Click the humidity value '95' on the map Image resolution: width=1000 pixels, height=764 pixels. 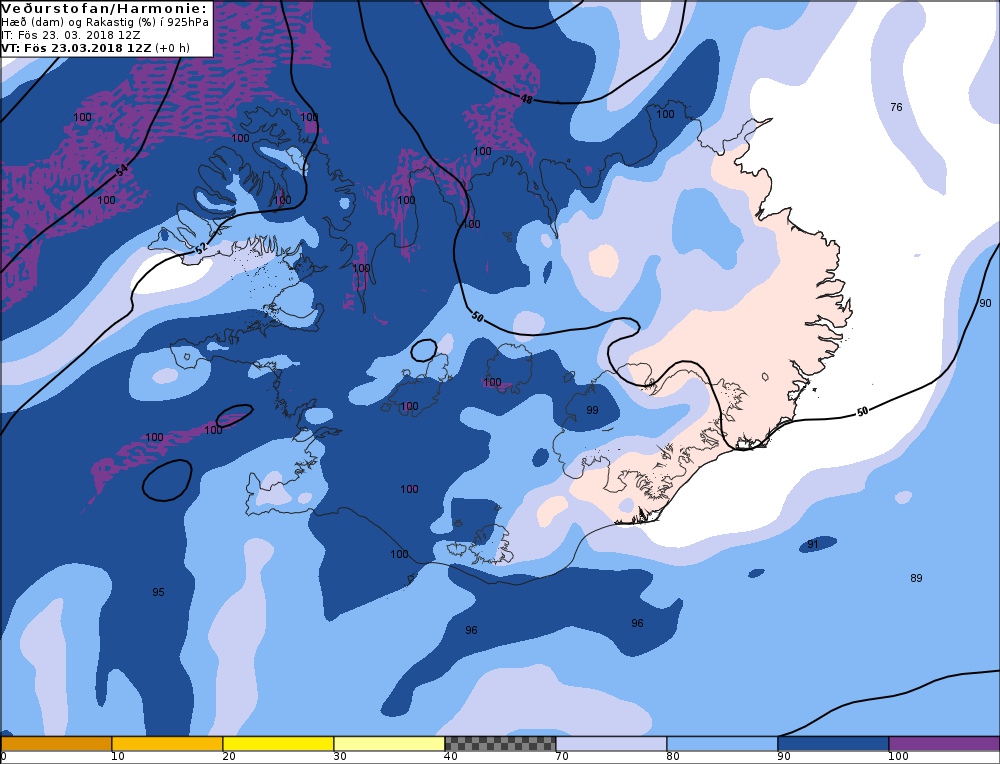[158, 592]
